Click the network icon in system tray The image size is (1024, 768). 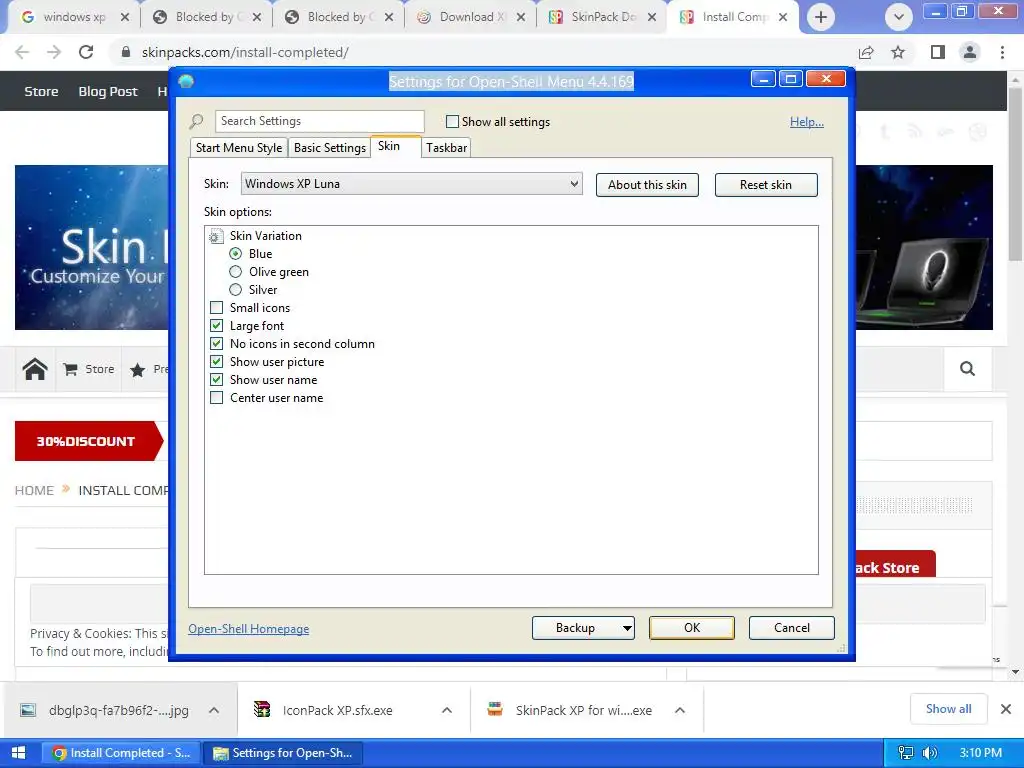click(905, 753)
